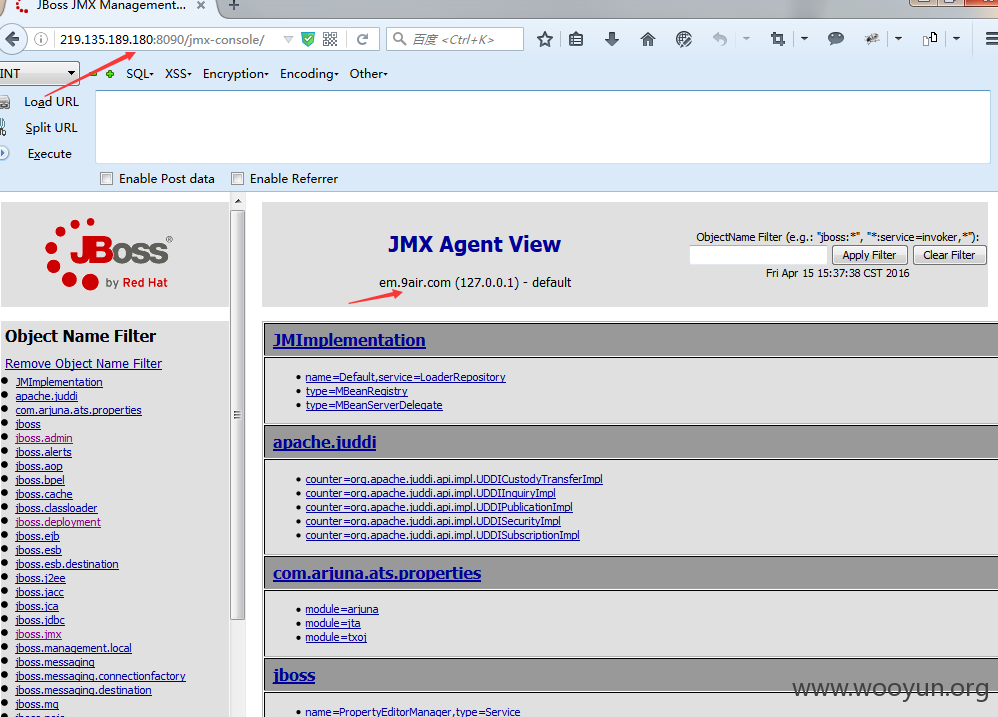The width and height of the screenshot is (998, 717).
Task: Open module=arjuna link
Action: click(342, 609)
